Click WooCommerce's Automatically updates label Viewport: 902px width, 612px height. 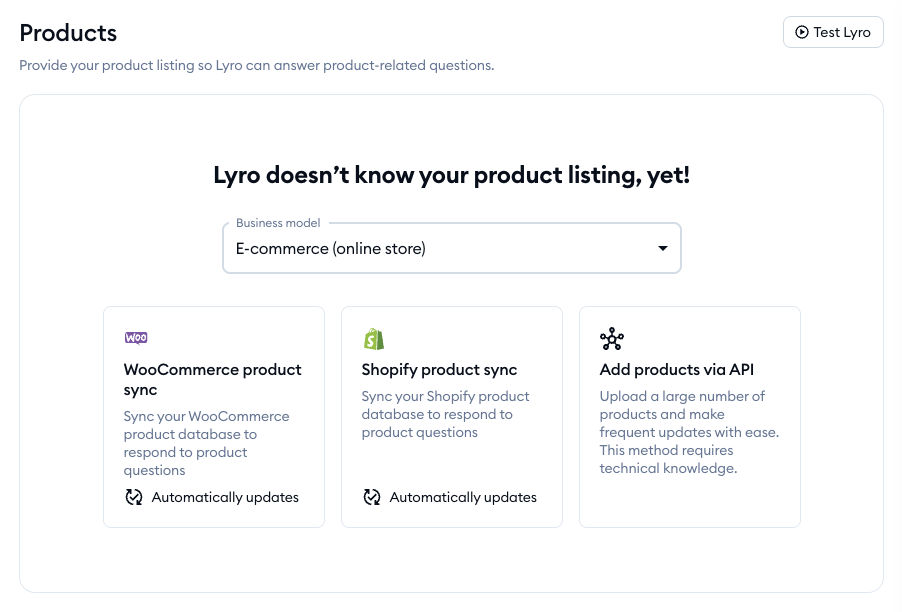[225, 497]
